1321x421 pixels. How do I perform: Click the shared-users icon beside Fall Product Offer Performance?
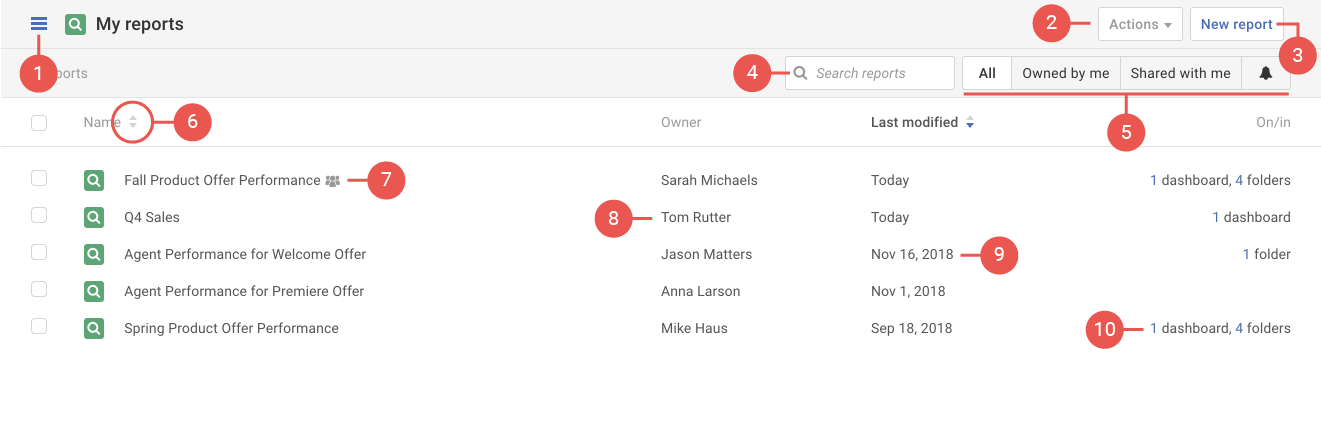333,181
